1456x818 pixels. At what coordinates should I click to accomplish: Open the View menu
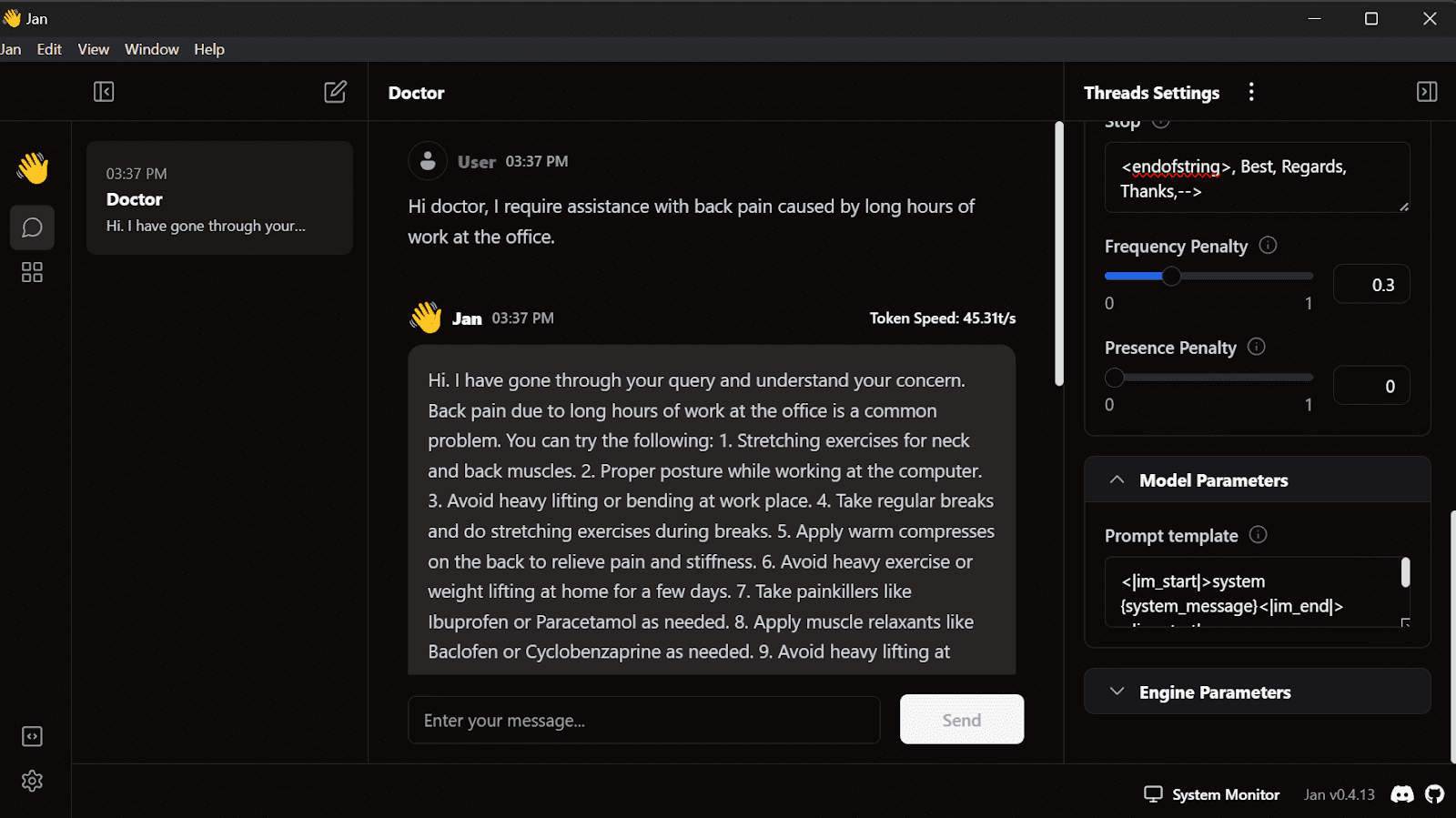[x=93, y=49]
